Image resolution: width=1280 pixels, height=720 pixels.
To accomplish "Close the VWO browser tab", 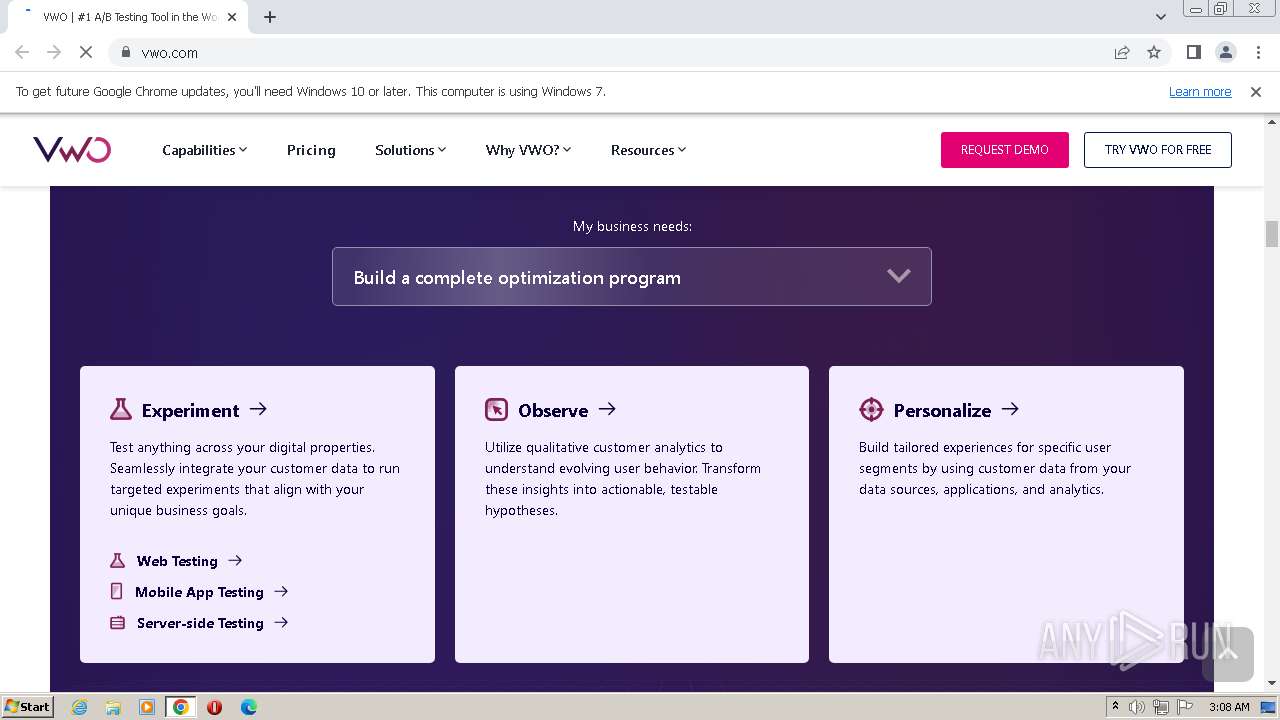I will [232, 17].
